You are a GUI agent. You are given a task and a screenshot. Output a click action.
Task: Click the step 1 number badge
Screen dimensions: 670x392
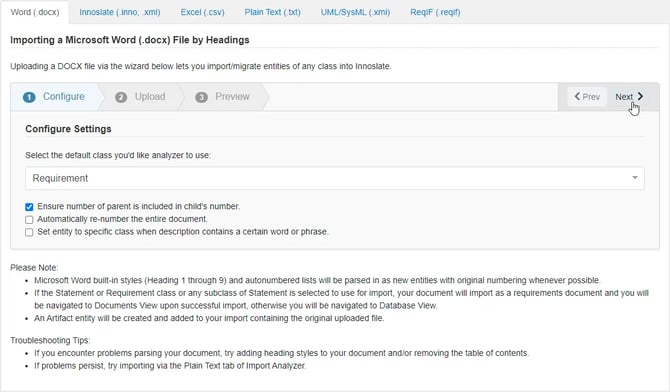tap(29, 97)
